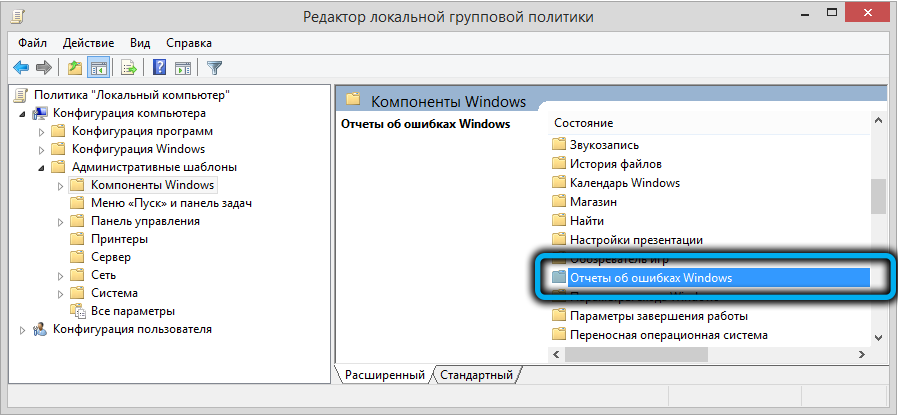This screenshot has width=898, height=415.
Task: Click the Filter funnel toolbar icon
Action: [x=214, y=68]
